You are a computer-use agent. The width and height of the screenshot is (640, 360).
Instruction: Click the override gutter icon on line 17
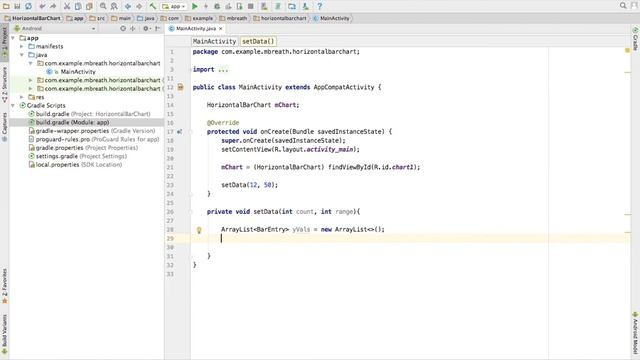pyautogui.click(x=180, y=132)
